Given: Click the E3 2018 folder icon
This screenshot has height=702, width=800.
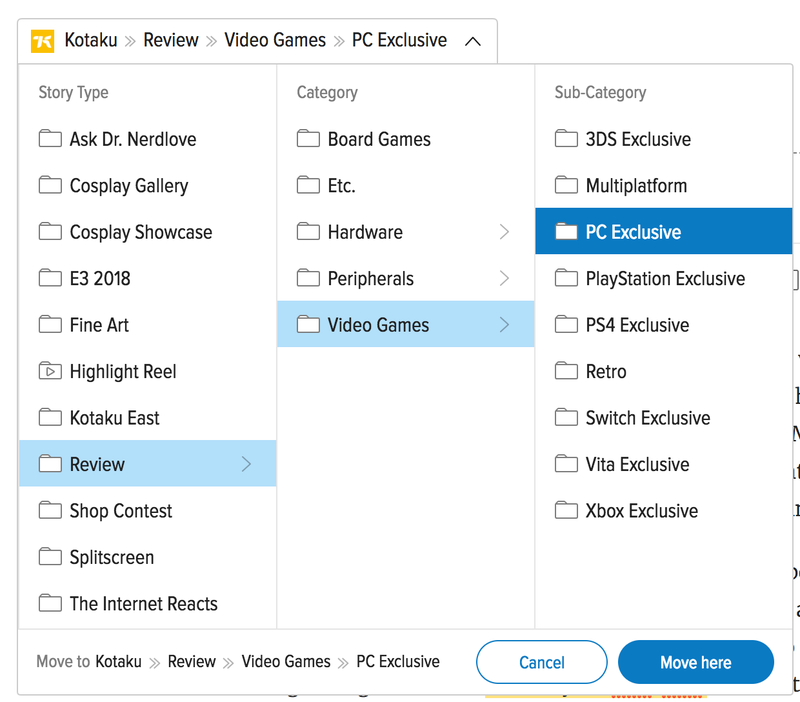Looking at the screenshot, I should (x=50, y=278).
